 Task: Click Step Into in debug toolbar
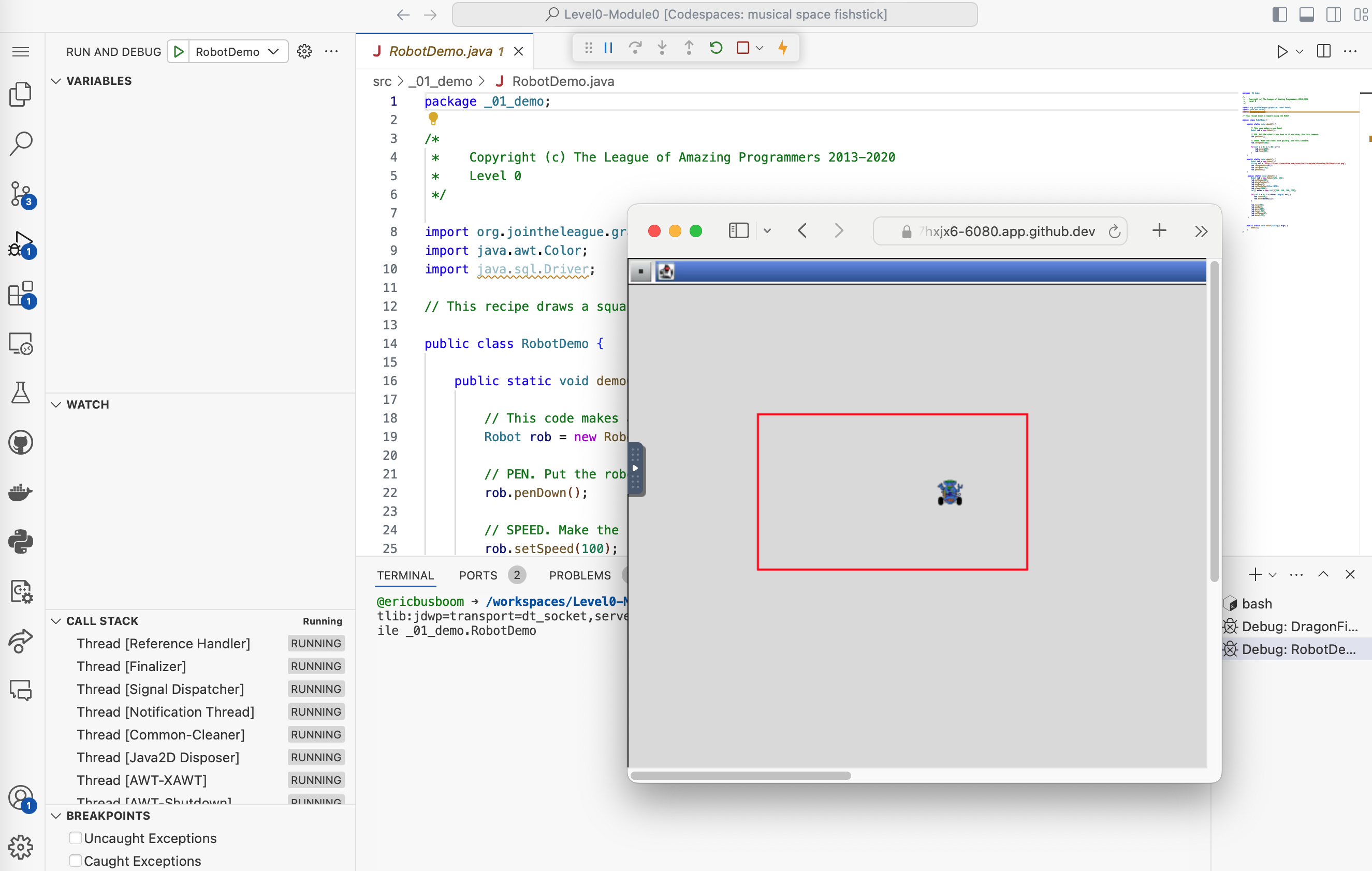pos(662,48)
